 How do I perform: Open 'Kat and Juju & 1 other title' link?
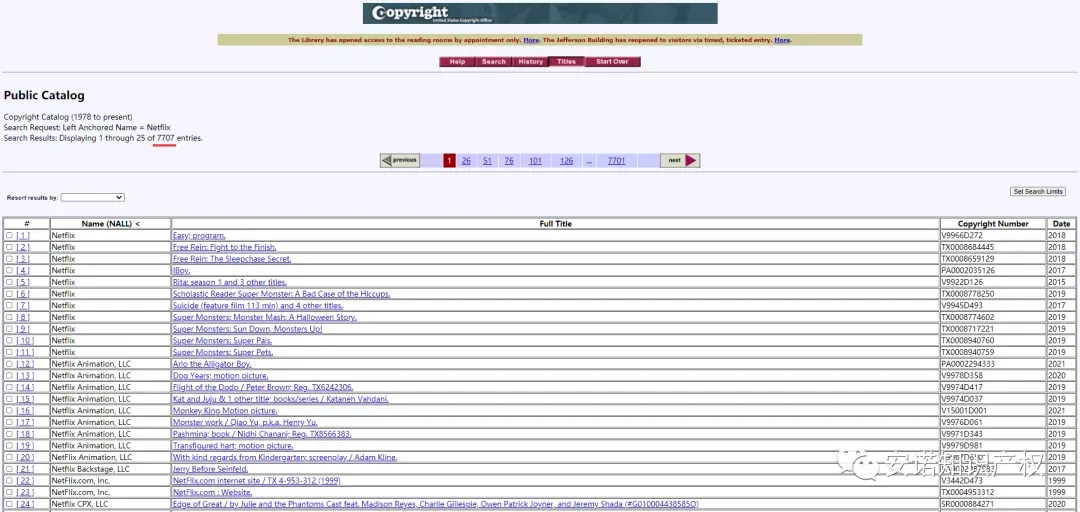tap(281, 399)
